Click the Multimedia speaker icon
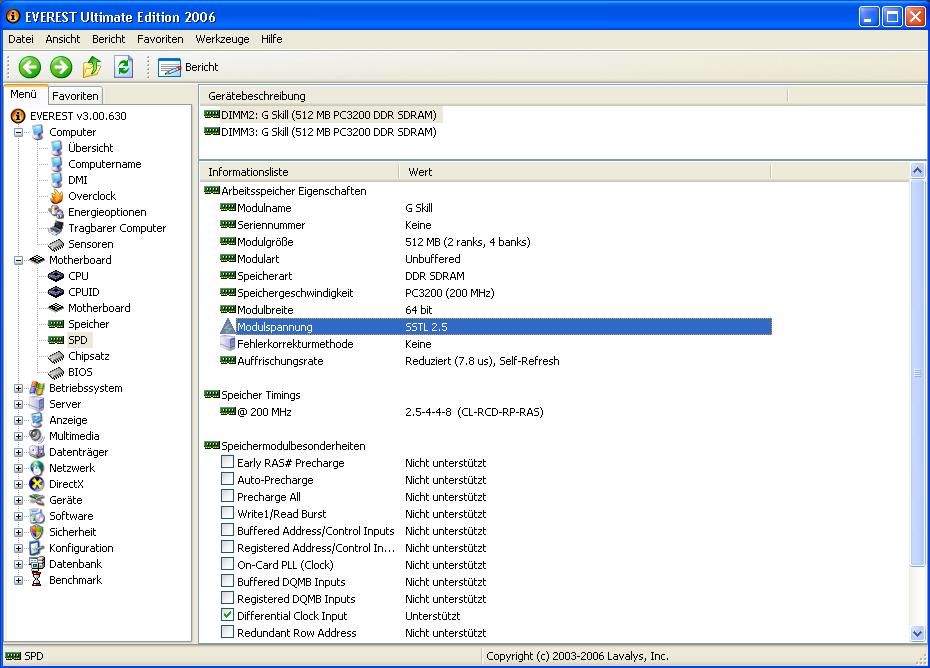930x668 pixels. [37, 436]
